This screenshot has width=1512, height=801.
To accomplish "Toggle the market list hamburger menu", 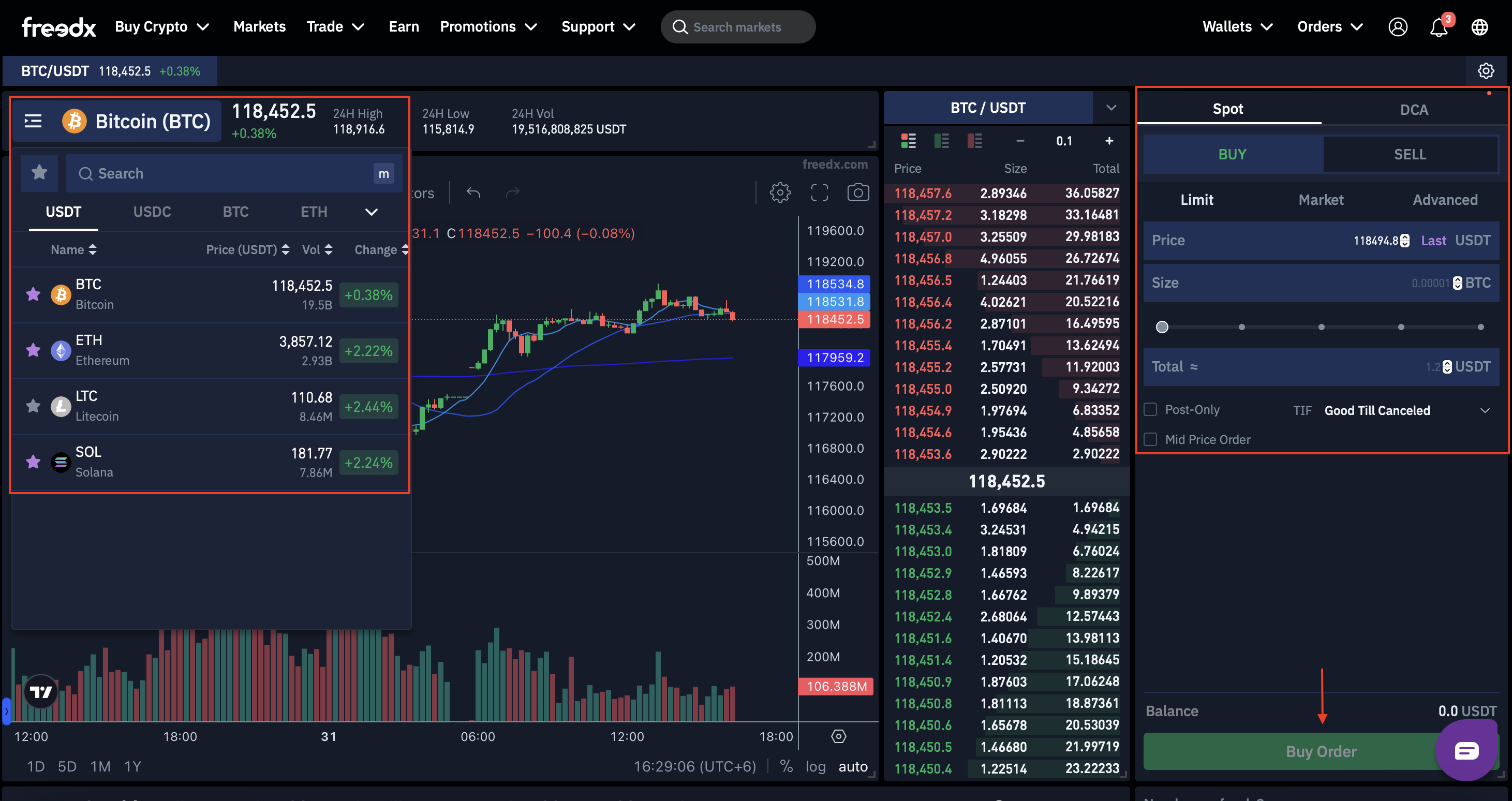I will coord(33,122).
